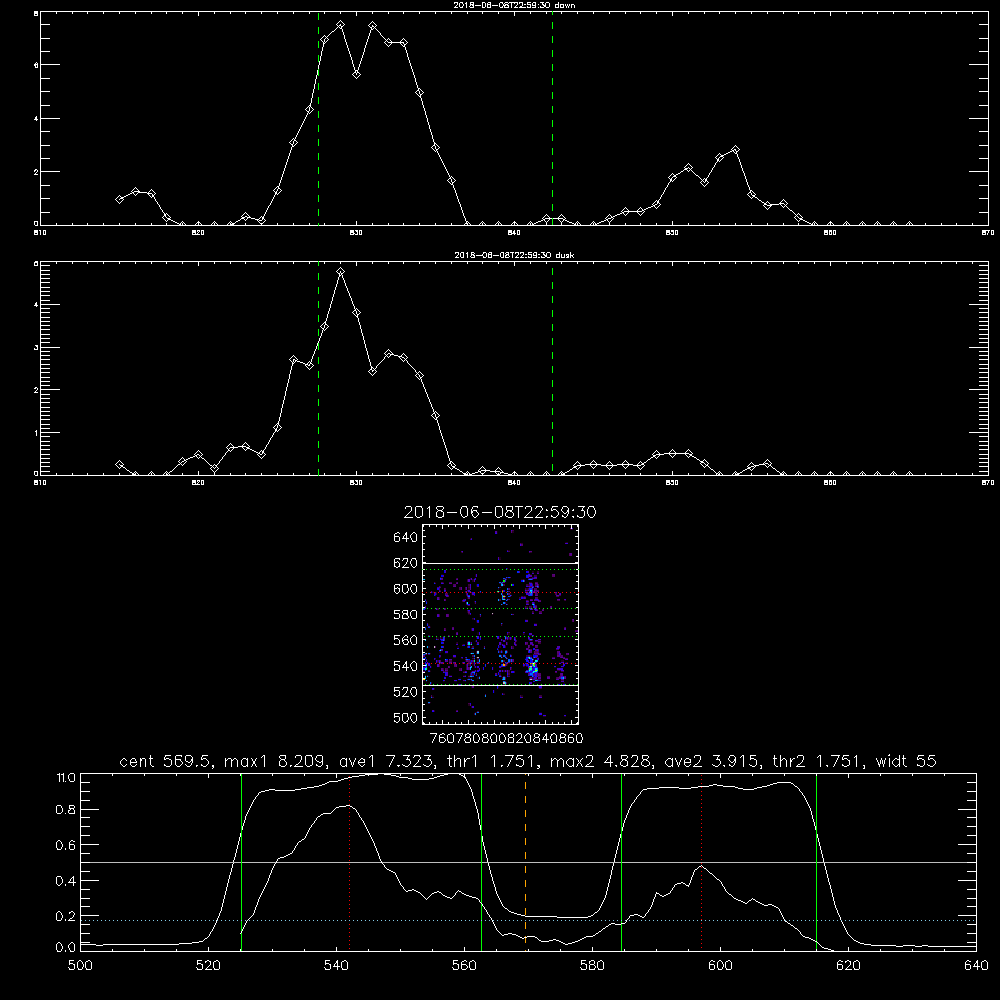Click the 560 y-axis label of the heatmap
1000x1000 pixels.
tap(405, 640)
